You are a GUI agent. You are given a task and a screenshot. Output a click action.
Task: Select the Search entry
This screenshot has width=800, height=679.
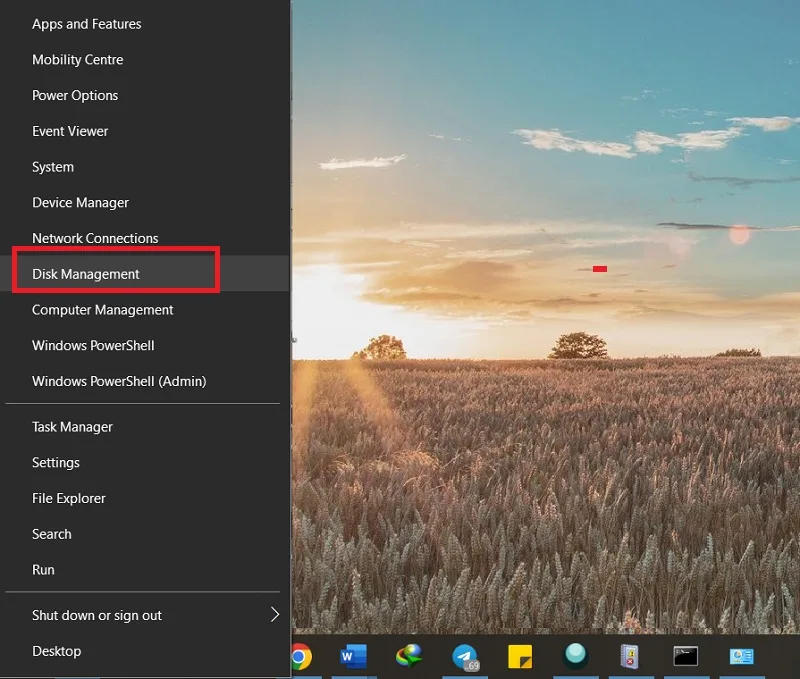(145, 534)
